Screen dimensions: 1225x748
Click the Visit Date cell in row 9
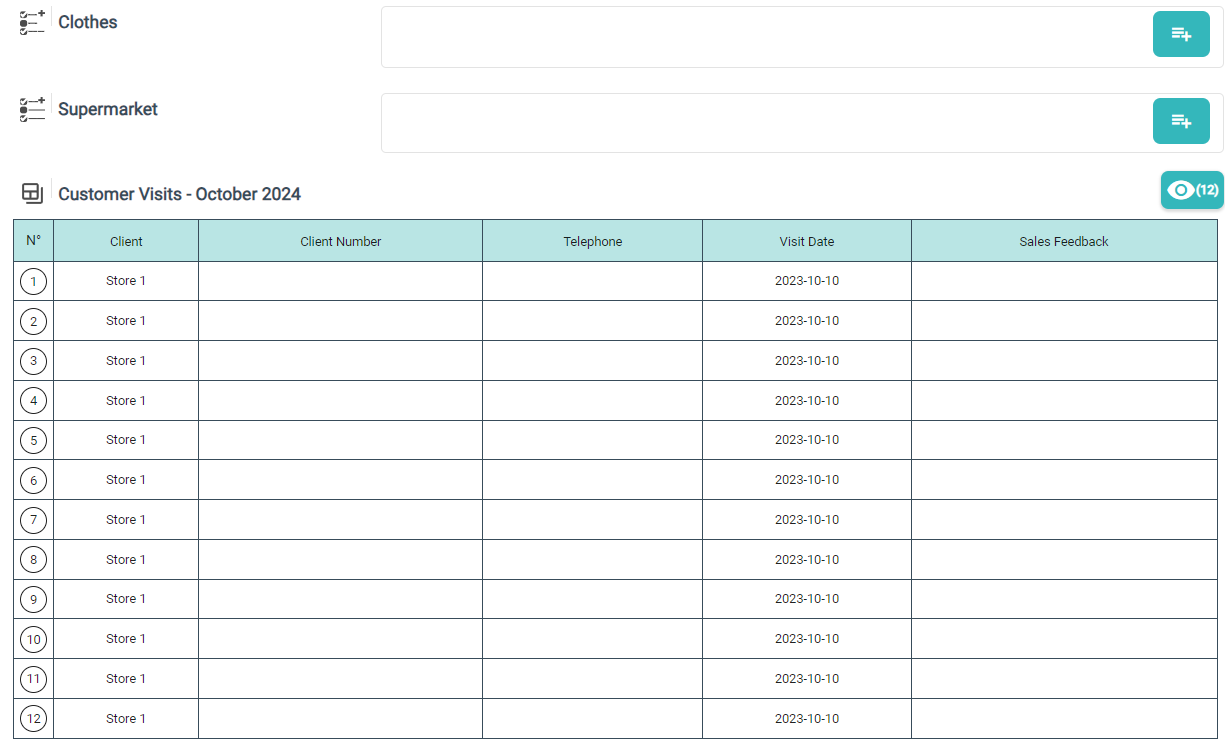806,599
